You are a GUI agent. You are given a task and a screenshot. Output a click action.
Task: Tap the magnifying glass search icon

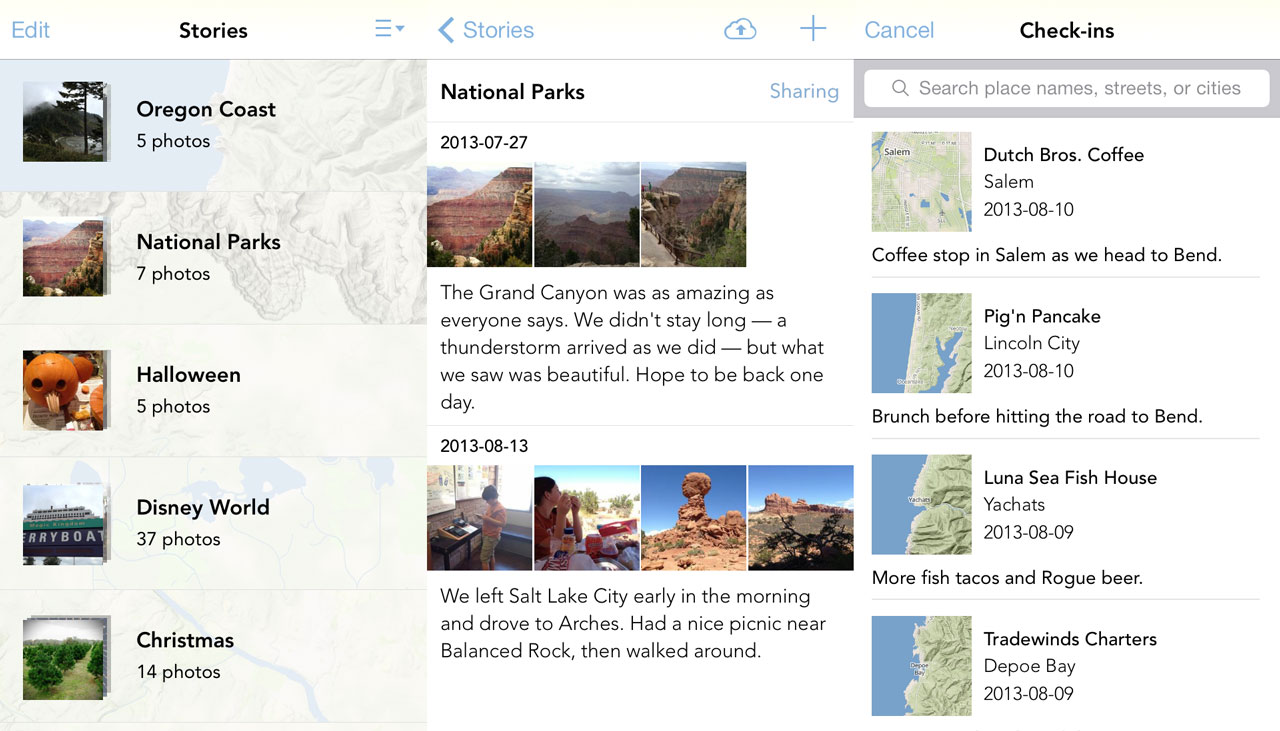pyautogui.click(x=900, y=88)
